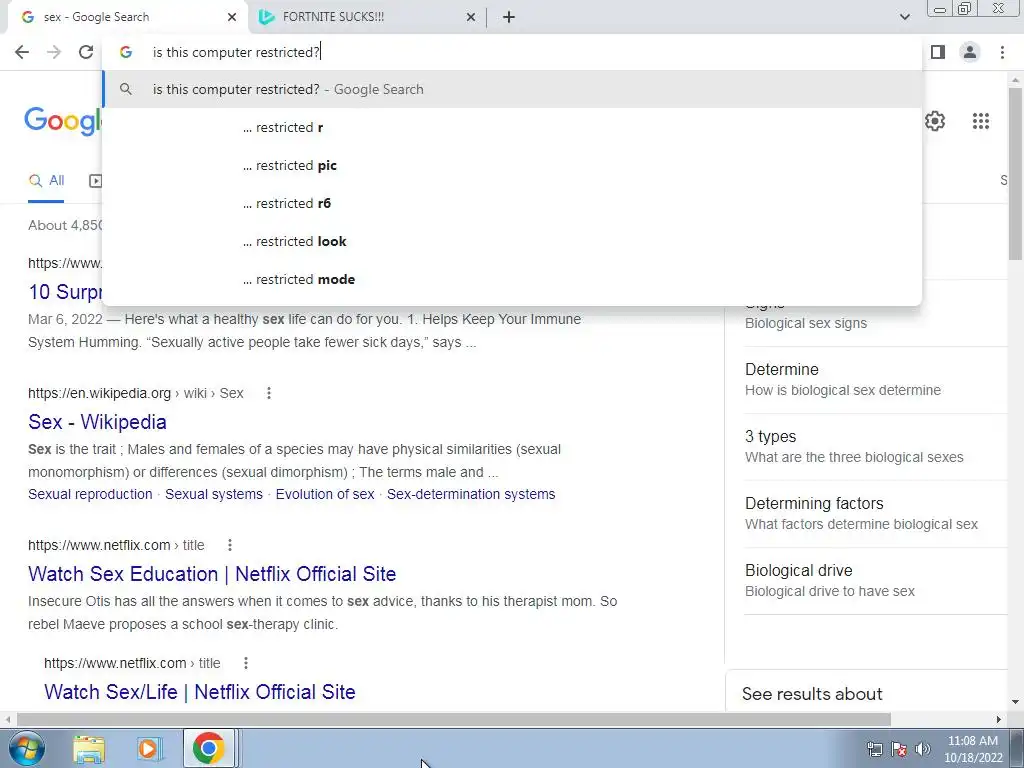Reload the page with the refresh icon
The width and height of the screenshot is (1024, 768).
click(86, 52)
